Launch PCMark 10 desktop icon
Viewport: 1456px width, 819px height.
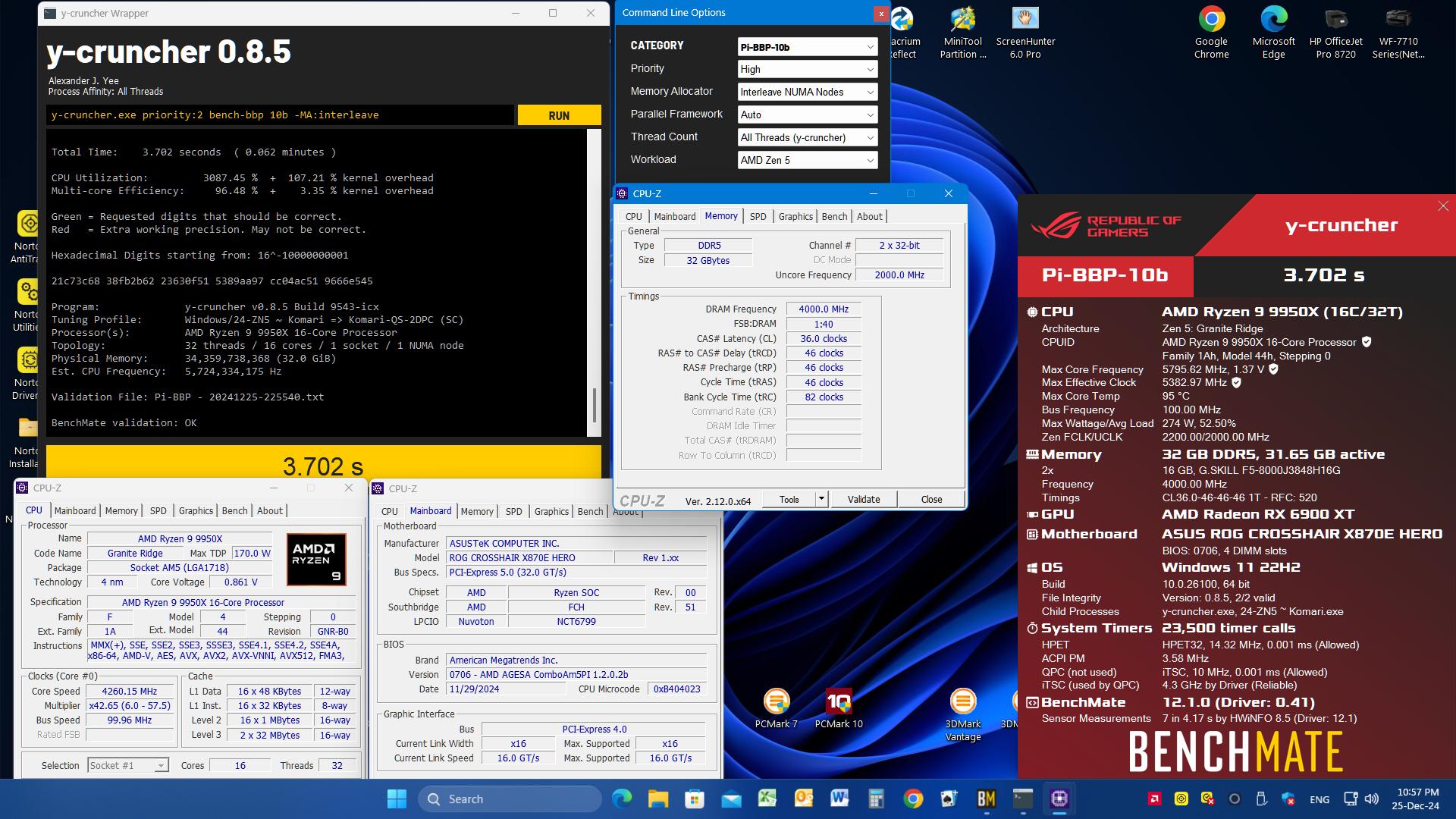(838, 708)
